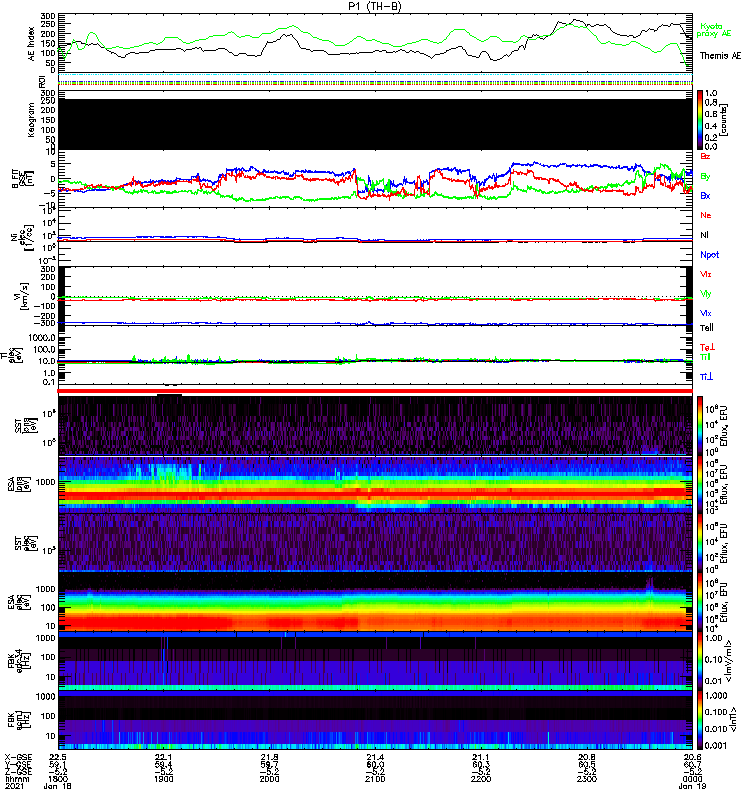Screen dimensions: 750x800
Task: Click the Y-GSE value 59.4
Action: (x=163, y=764)
